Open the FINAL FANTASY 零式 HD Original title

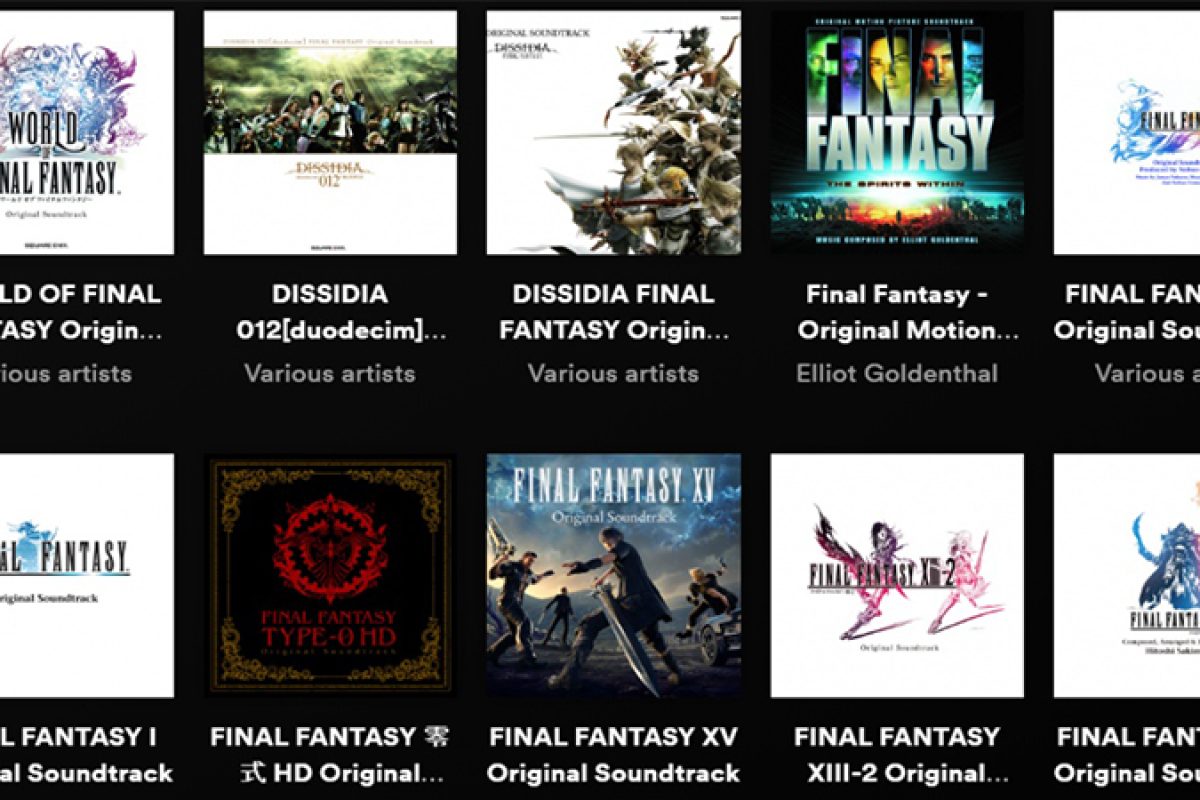330,755
